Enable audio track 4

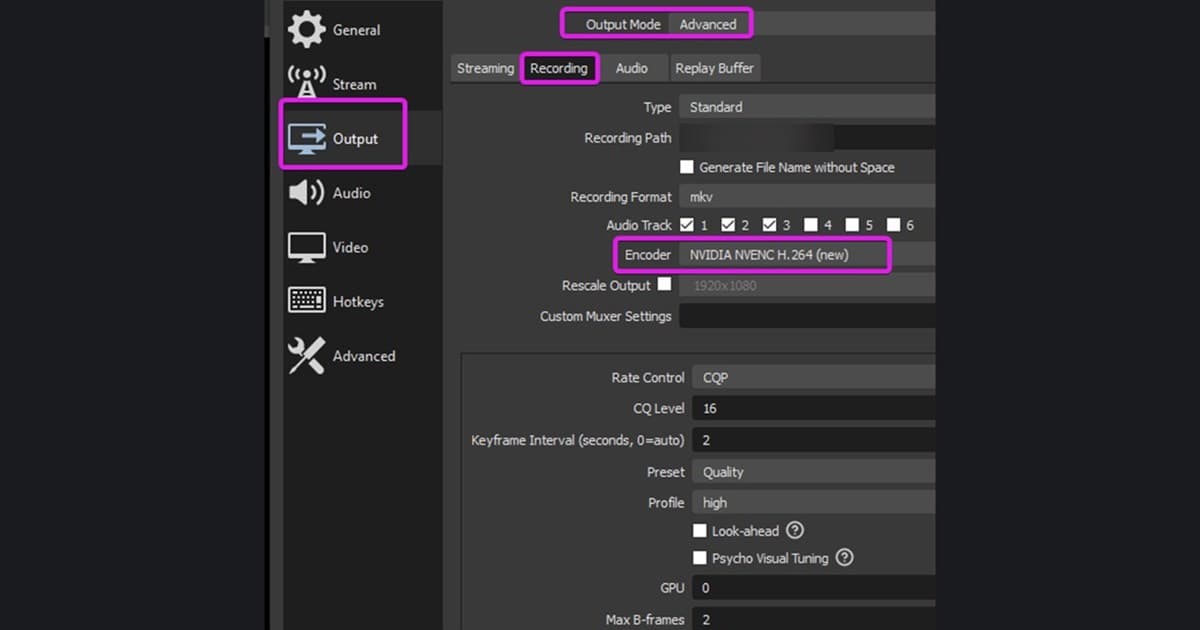click(x=811, y=225)
